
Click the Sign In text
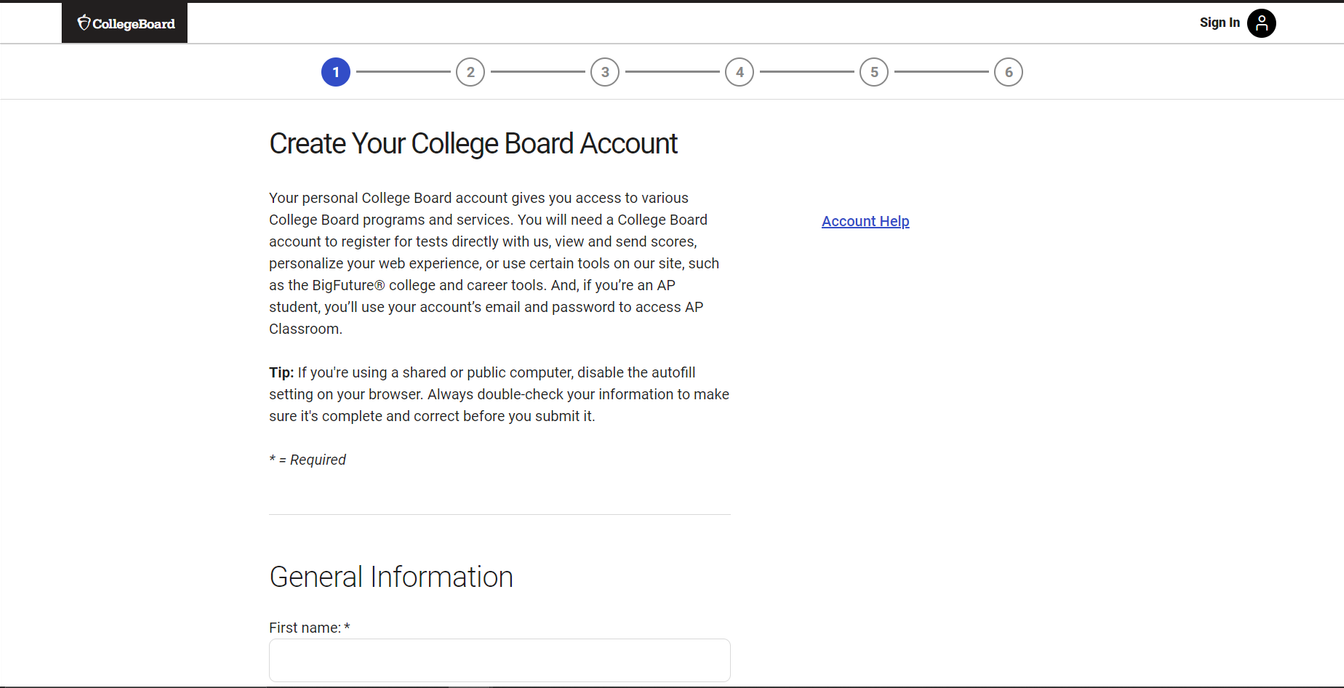click(1220, 23)
